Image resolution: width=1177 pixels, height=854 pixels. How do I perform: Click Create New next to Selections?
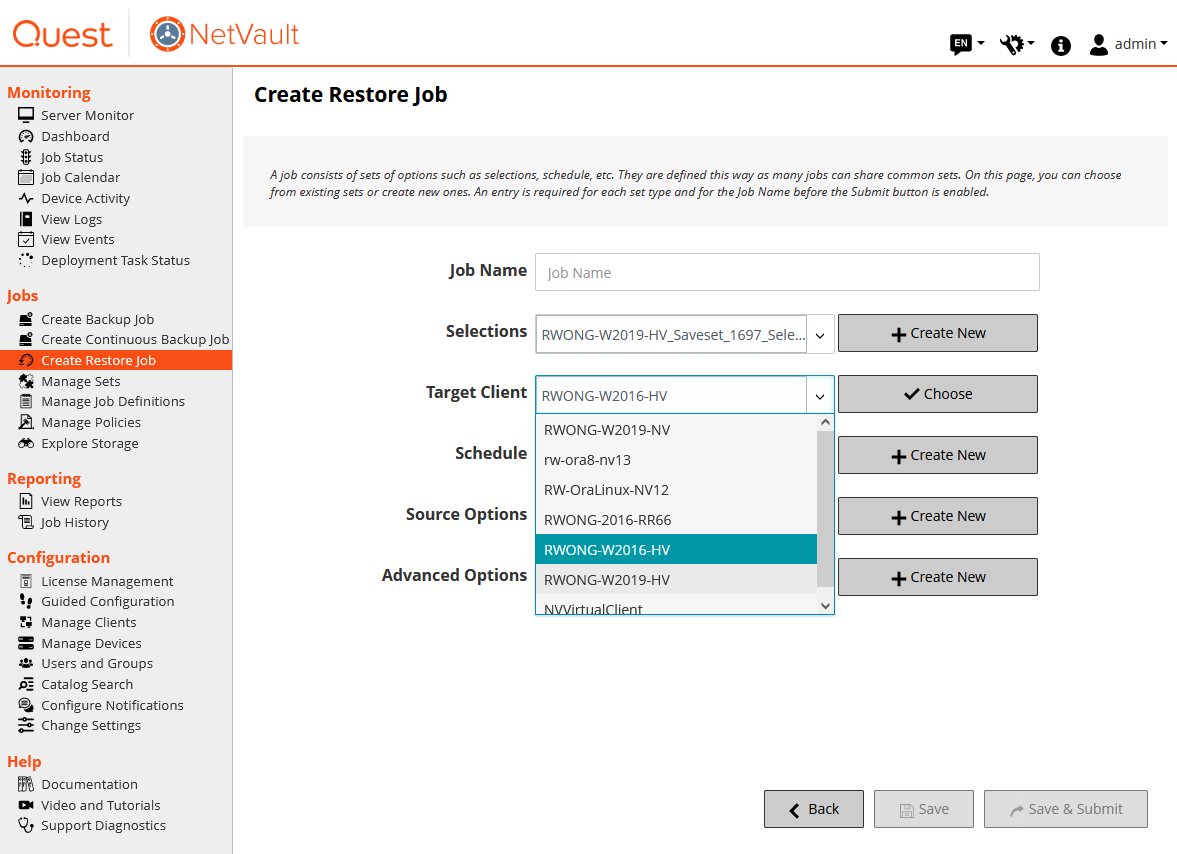pos(937,333)
